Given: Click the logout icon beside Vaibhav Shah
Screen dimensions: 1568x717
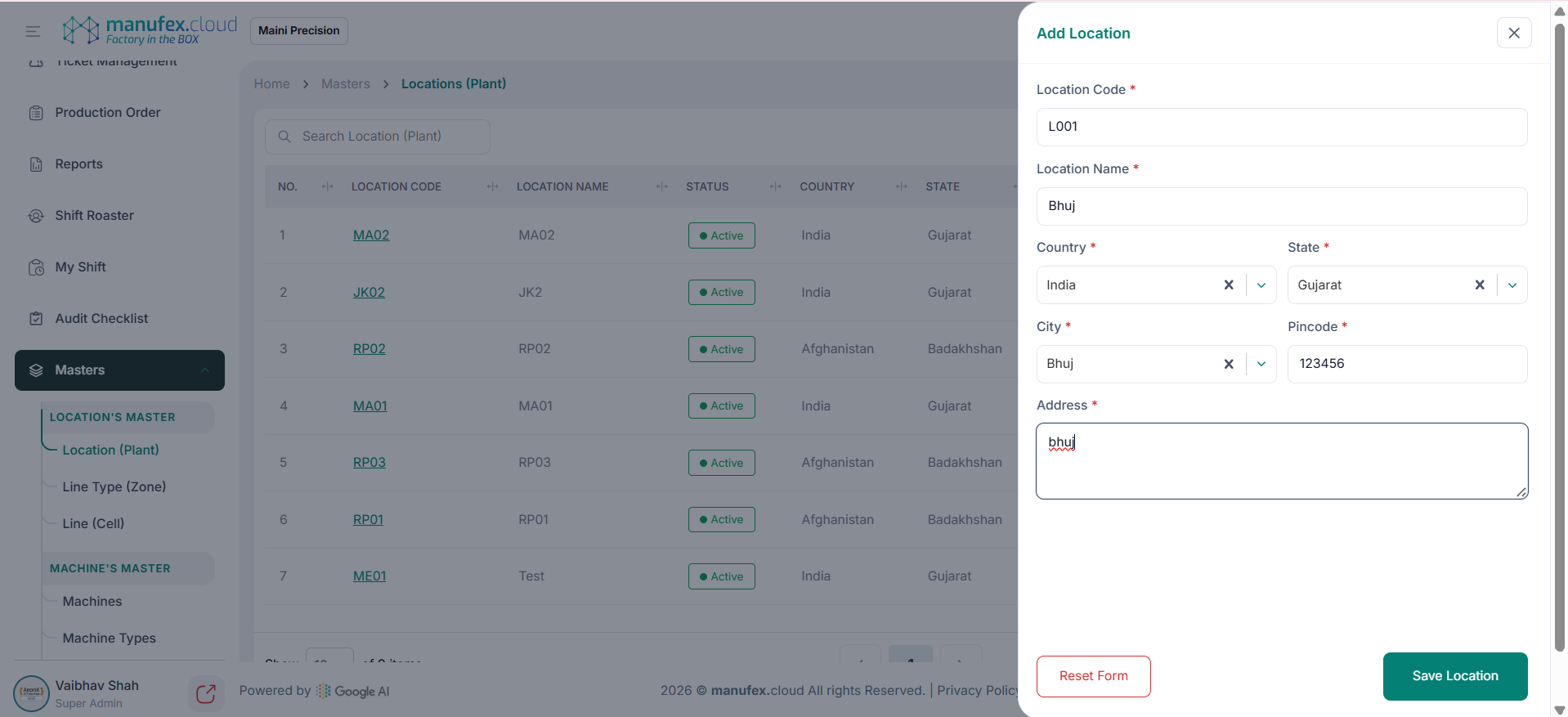Looking at the screenshot, I should click(x=205, y=694).
